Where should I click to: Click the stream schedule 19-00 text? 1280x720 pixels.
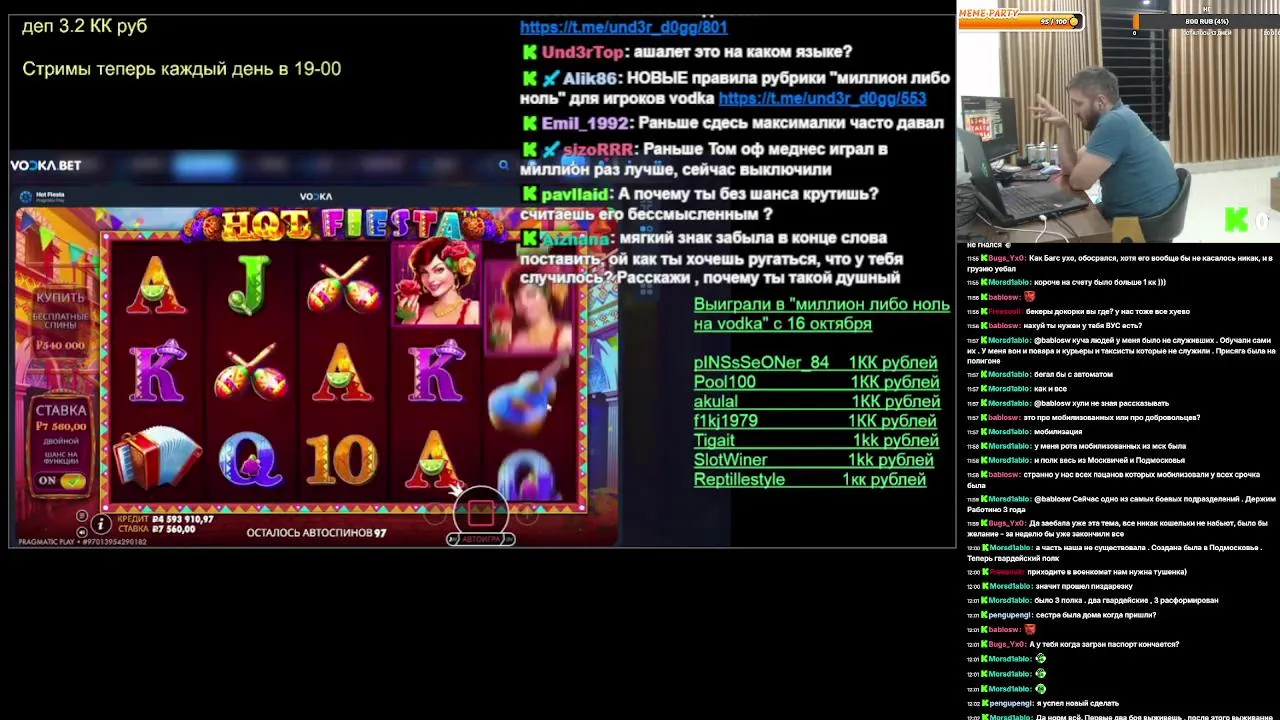coord(182,69)
